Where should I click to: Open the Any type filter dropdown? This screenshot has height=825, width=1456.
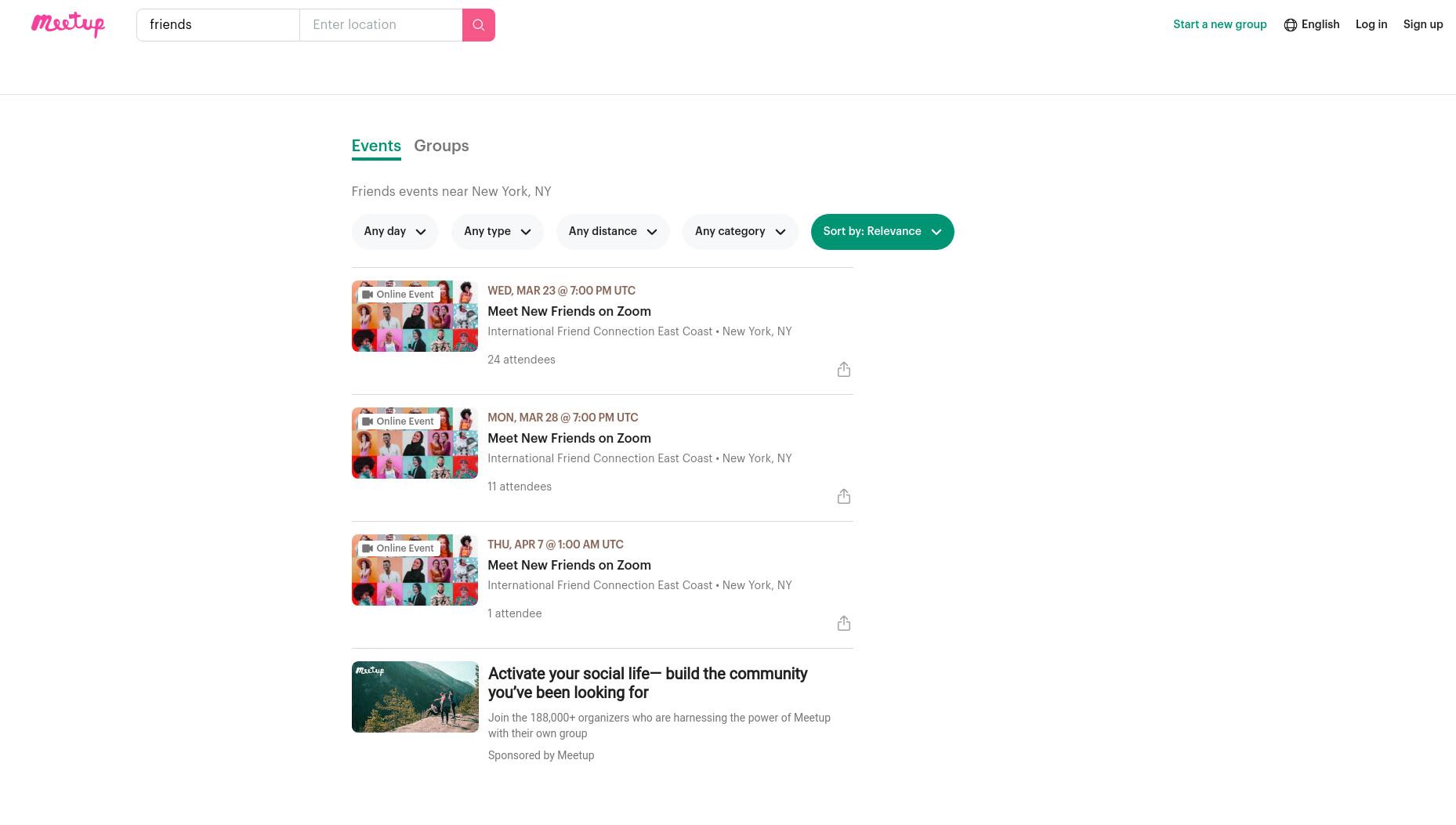tap(498, 232)
